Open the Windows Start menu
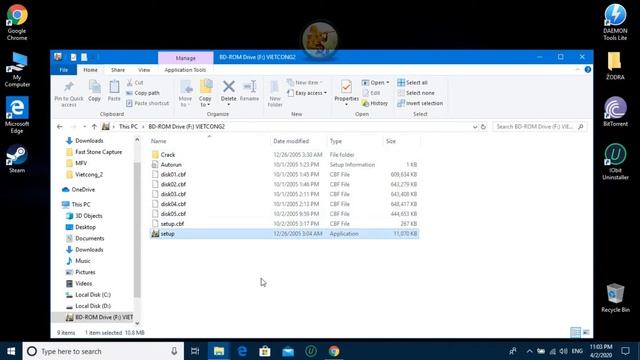This screenshot has height=360, width=640. pyautogui.click(x=11, y=351)
